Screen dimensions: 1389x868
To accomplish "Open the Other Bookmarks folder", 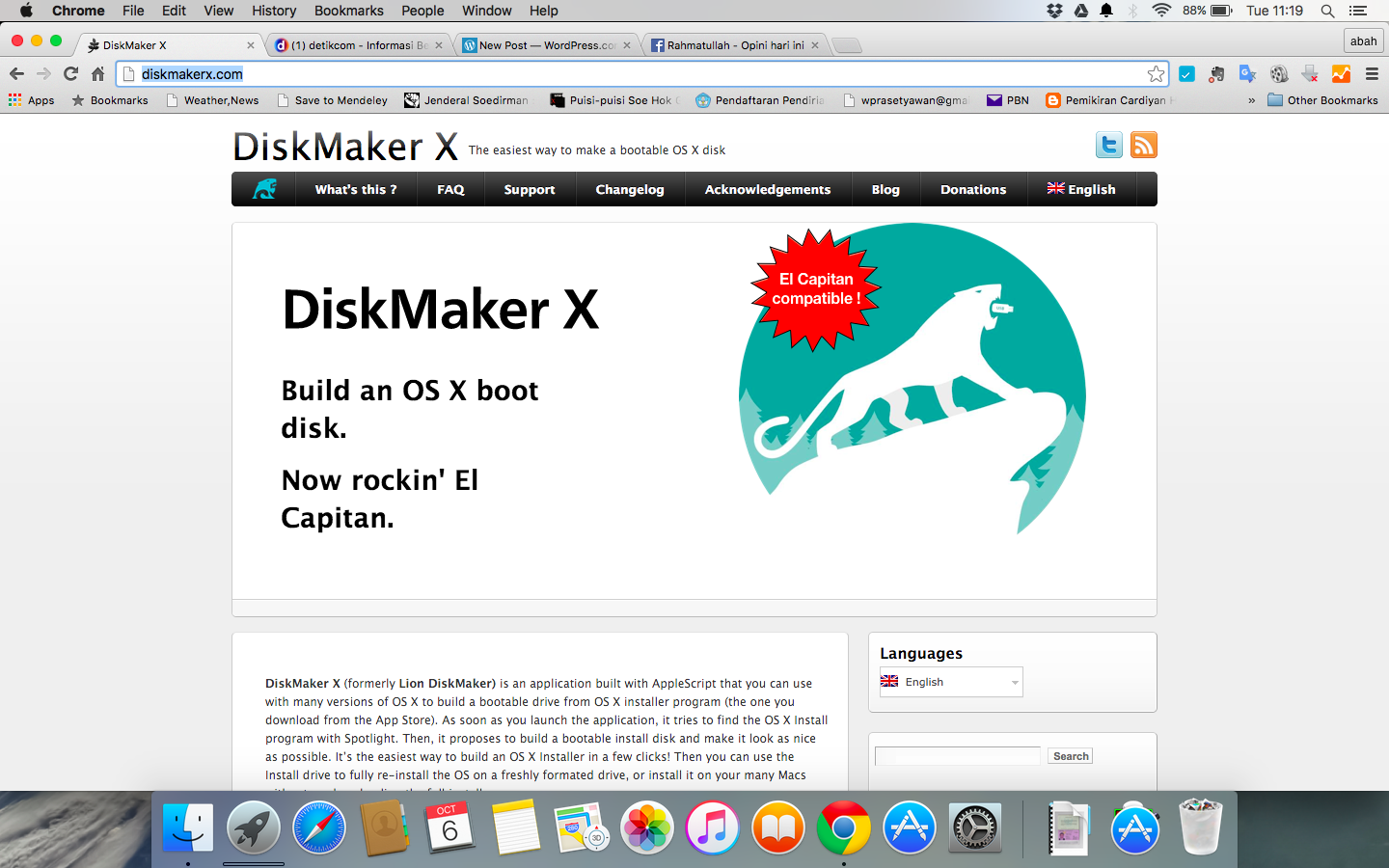I will click(1322, 100).
